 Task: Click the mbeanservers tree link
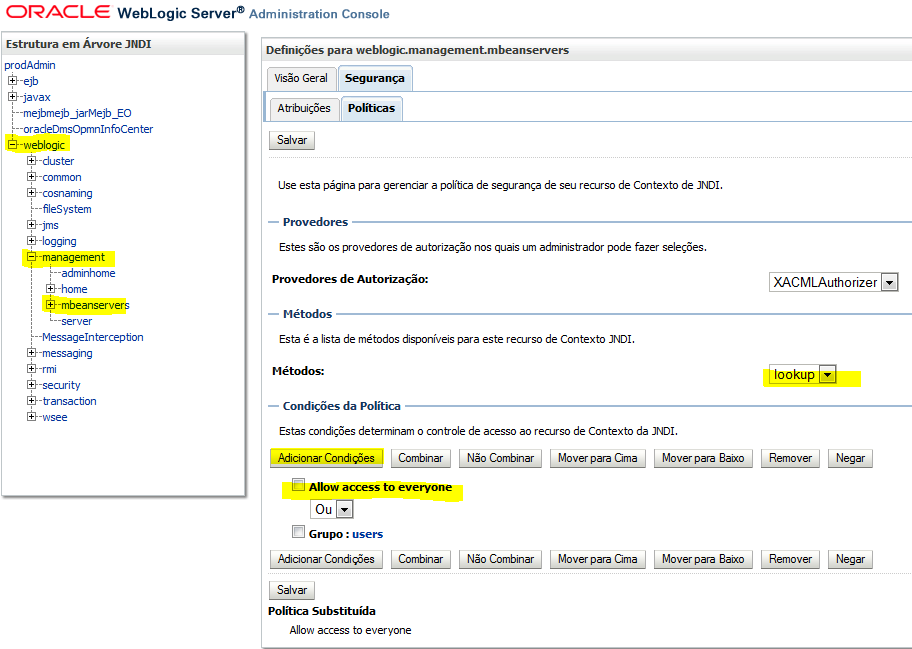pos(95,305)
